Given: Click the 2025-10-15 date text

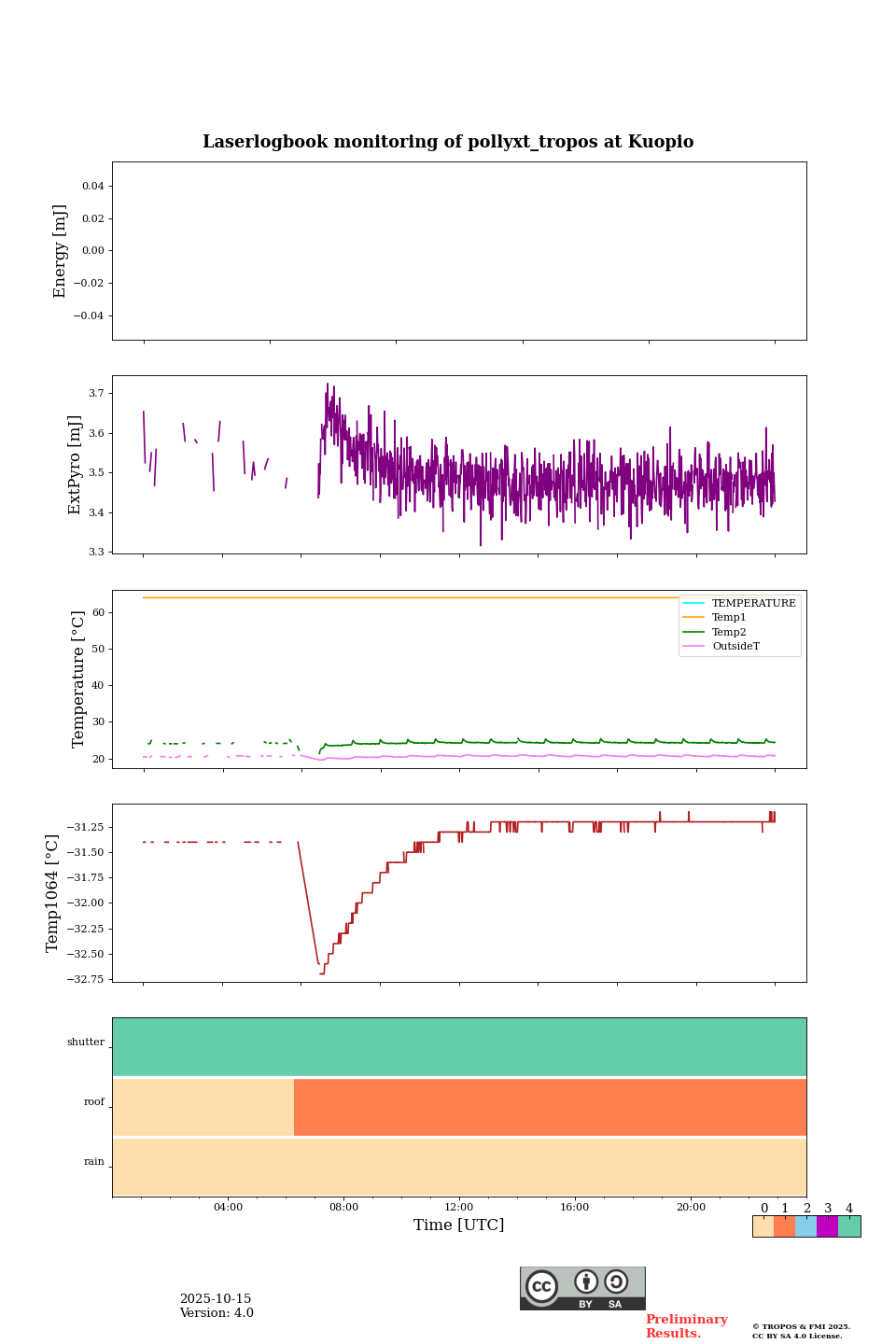Looking at the screenshot, I should point(216,1299).
